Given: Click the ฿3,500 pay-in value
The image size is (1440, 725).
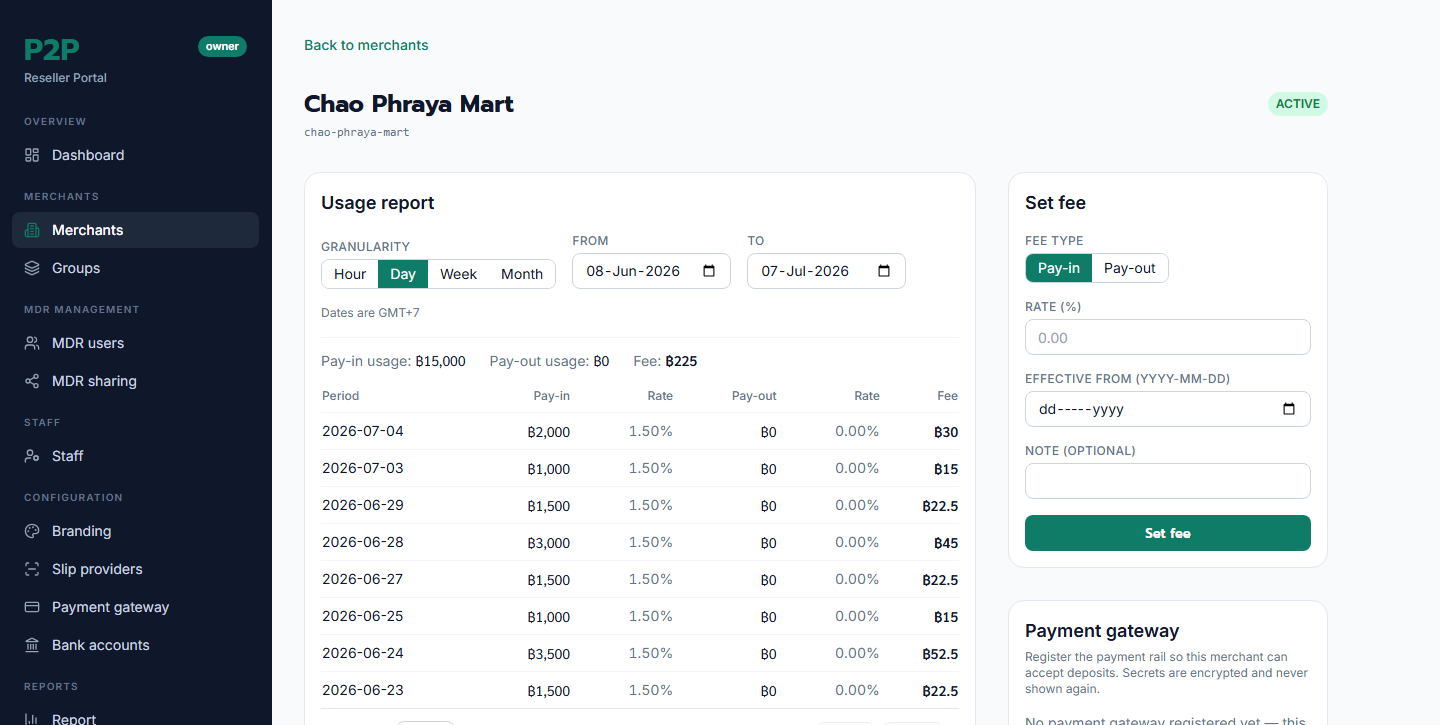Looking at the screenshot, I should [x=548, y=654].
